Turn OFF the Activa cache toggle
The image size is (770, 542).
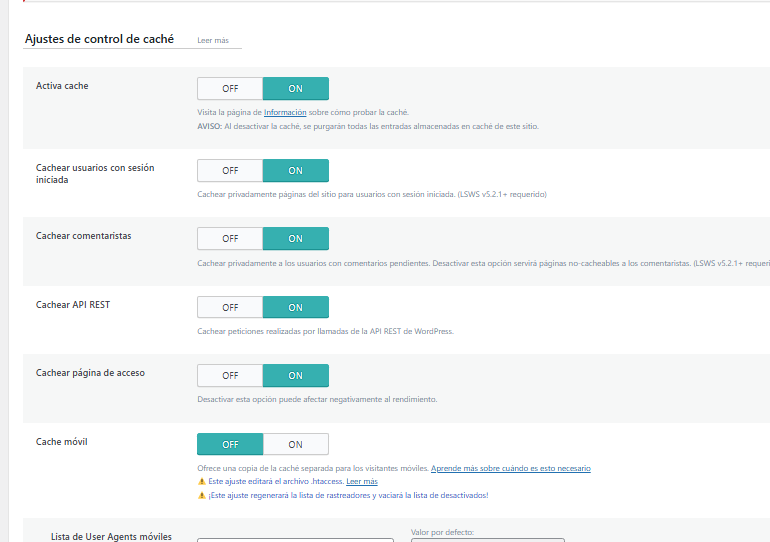point(230,89)
